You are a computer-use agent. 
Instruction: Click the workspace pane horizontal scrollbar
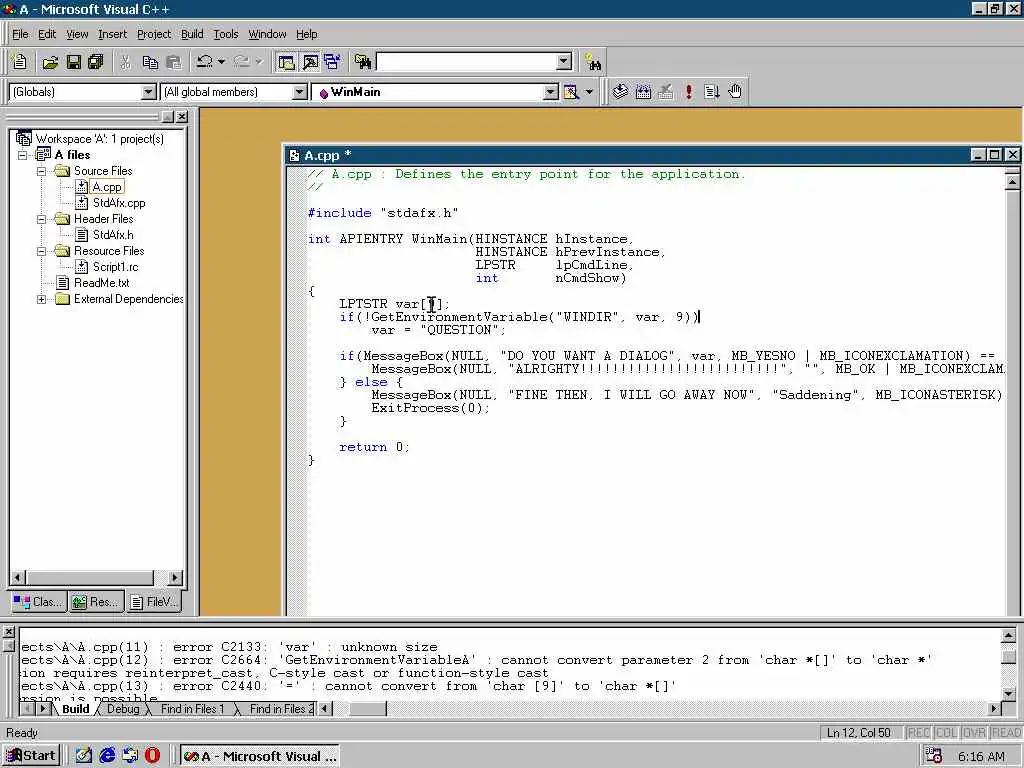pyautogui.click(x=96, y=577)
